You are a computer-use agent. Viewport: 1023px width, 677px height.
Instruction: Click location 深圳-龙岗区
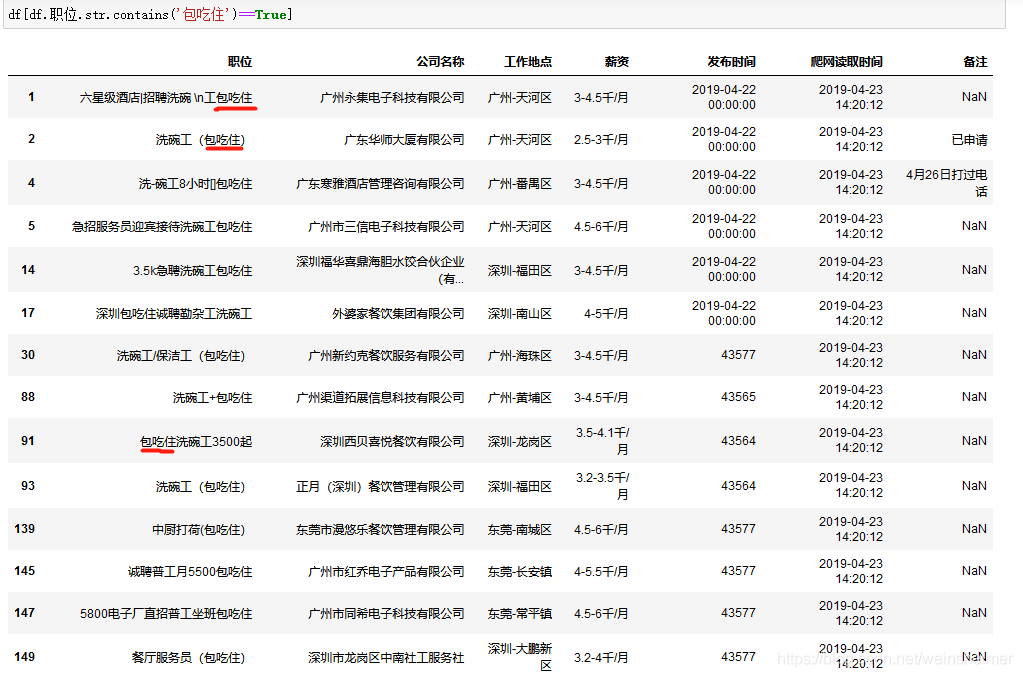[519, 442]
